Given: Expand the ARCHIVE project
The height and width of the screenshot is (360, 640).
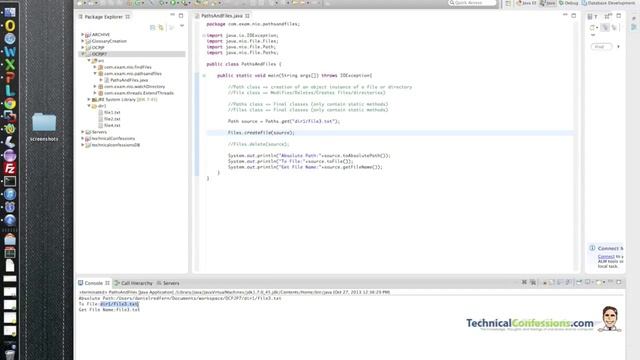Looking at the screenshot, I should point(82,35).
